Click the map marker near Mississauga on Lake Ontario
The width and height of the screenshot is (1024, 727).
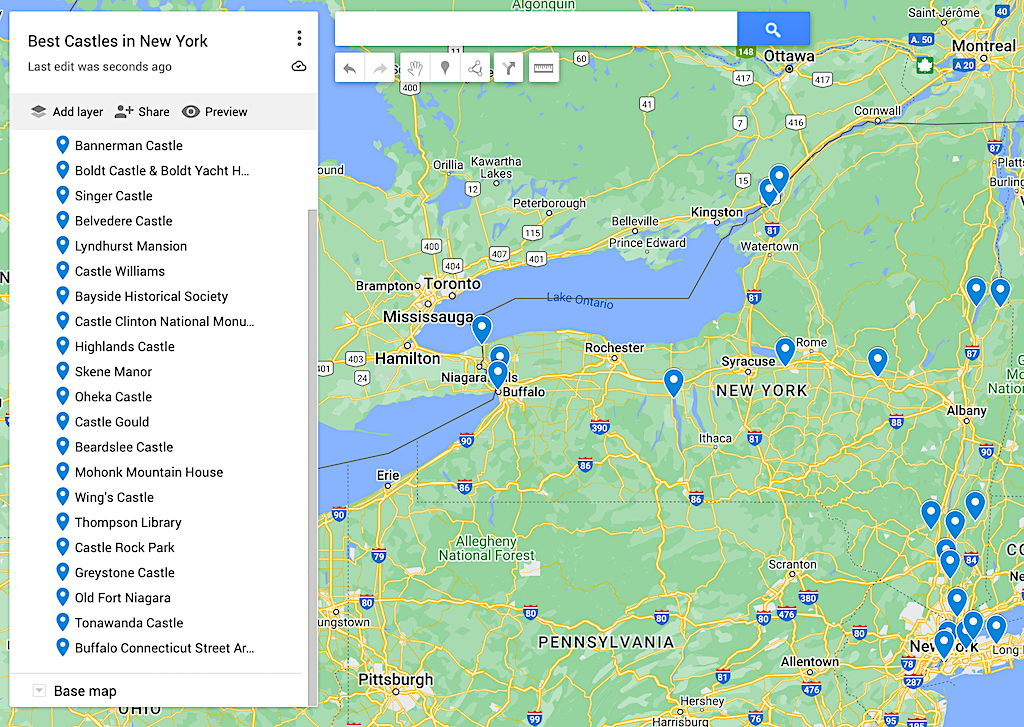click(482, 329)
